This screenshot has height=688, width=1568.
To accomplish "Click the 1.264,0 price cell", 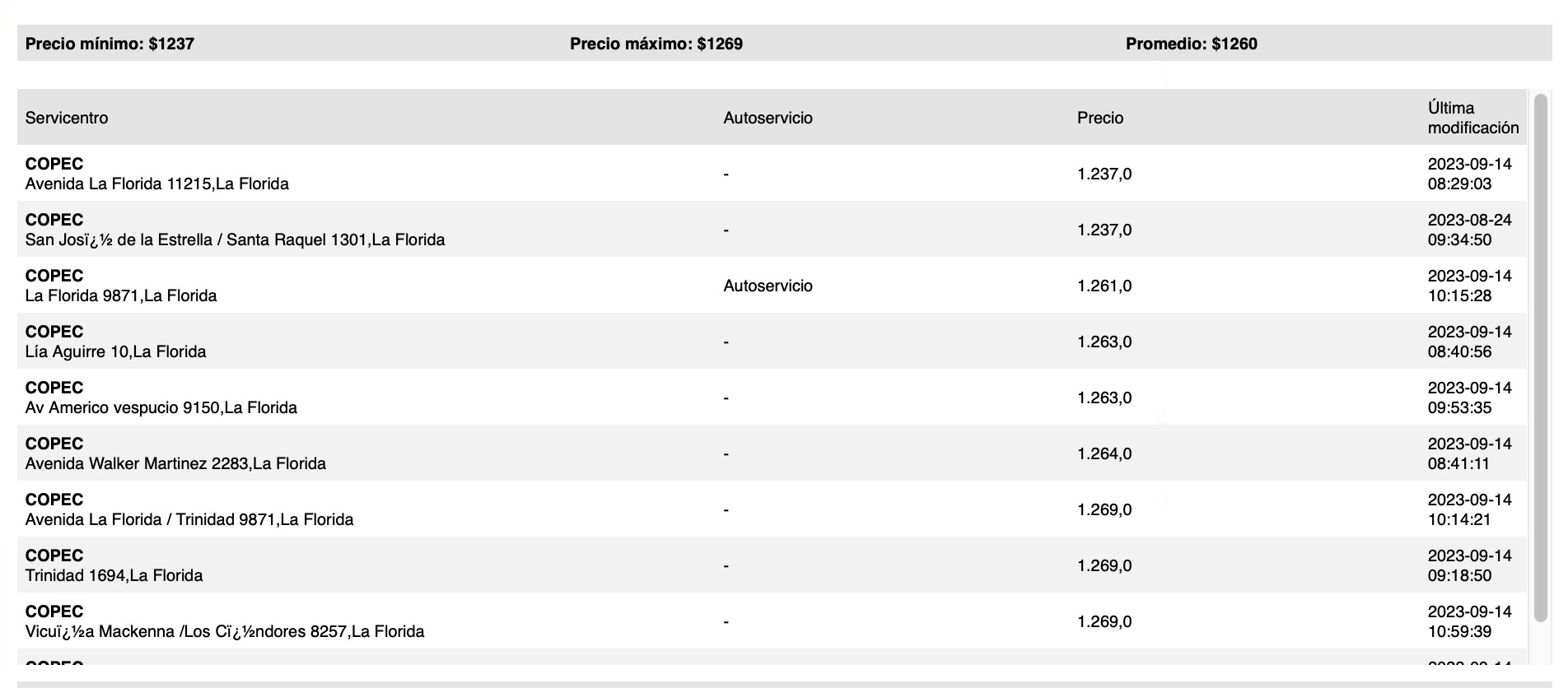I will coord(1104,453).
